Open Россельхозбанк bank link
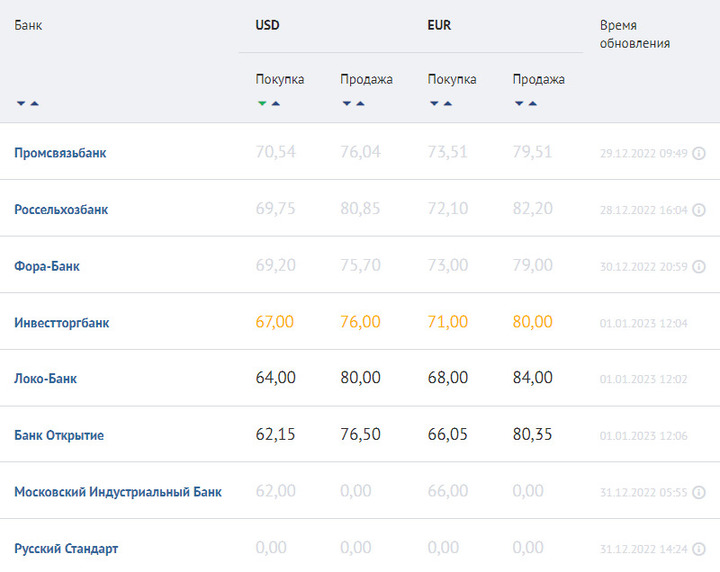720x572 pixels. pos(61,209)
